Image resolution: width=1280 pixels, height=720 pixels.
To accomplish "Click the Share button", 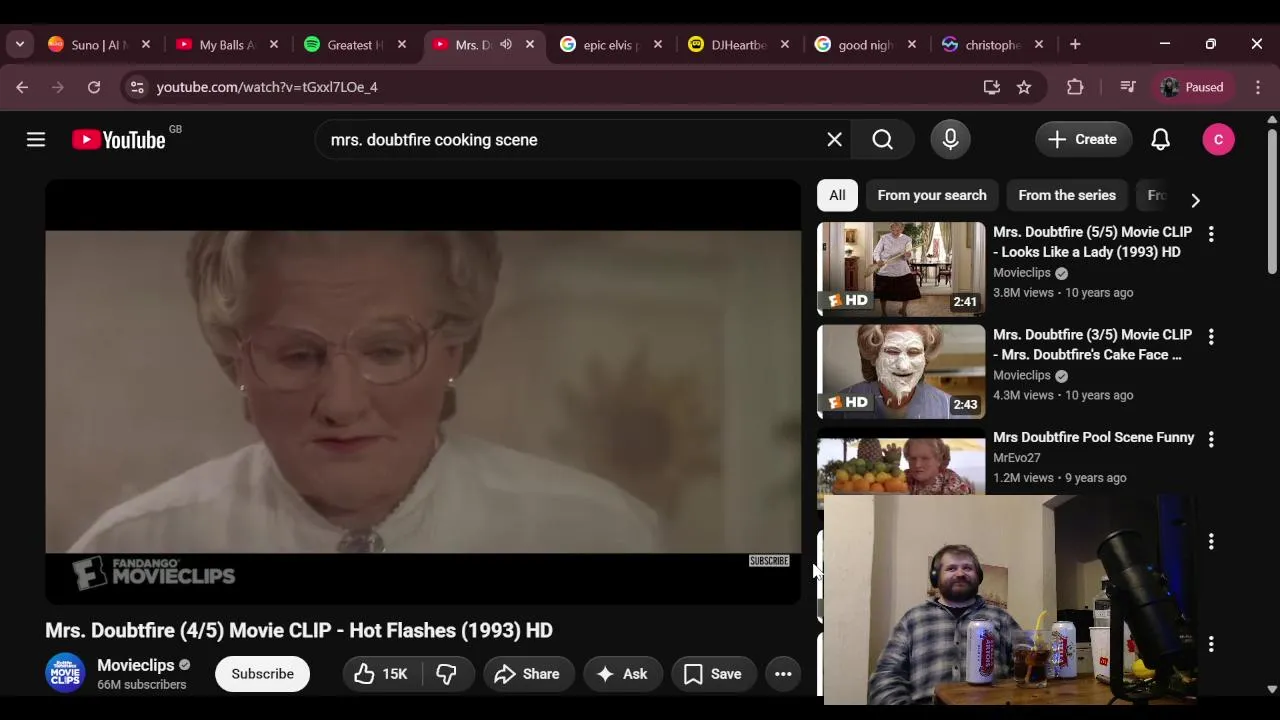I will (528, 674).
